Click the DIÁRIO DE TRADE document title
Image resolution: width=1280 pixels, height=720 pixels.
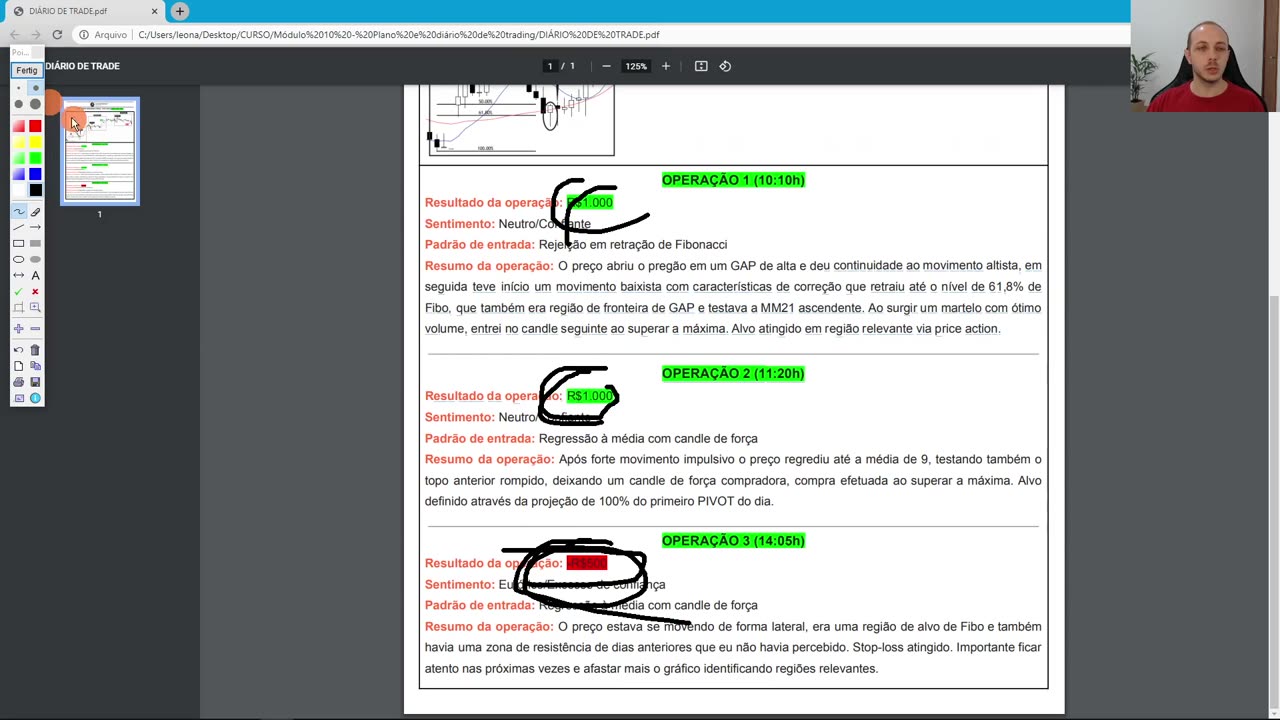click(x=82, y=66)
